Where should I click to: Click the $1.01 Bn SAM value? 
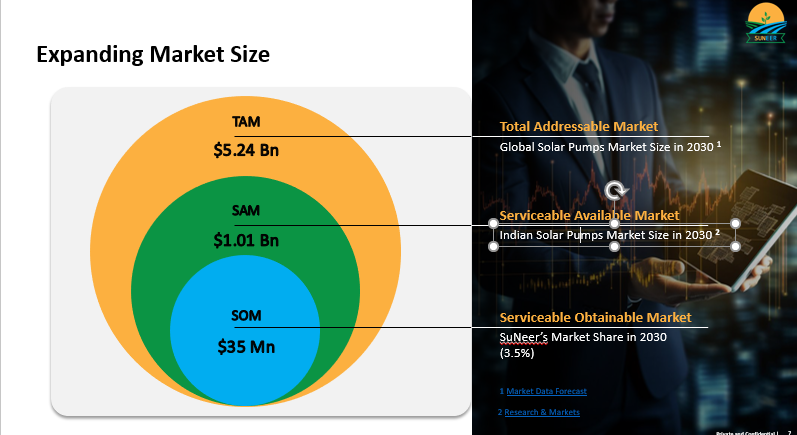pos(246,240)
